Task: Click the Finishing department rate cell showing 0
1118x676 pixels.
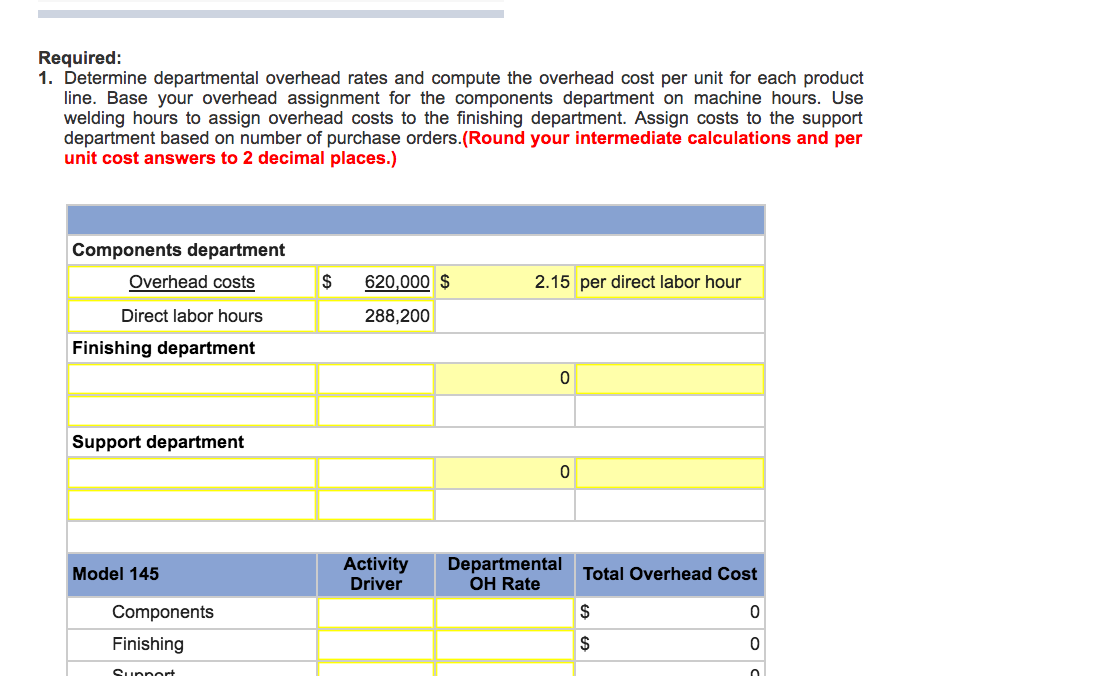Action: [x=505, y=379]
